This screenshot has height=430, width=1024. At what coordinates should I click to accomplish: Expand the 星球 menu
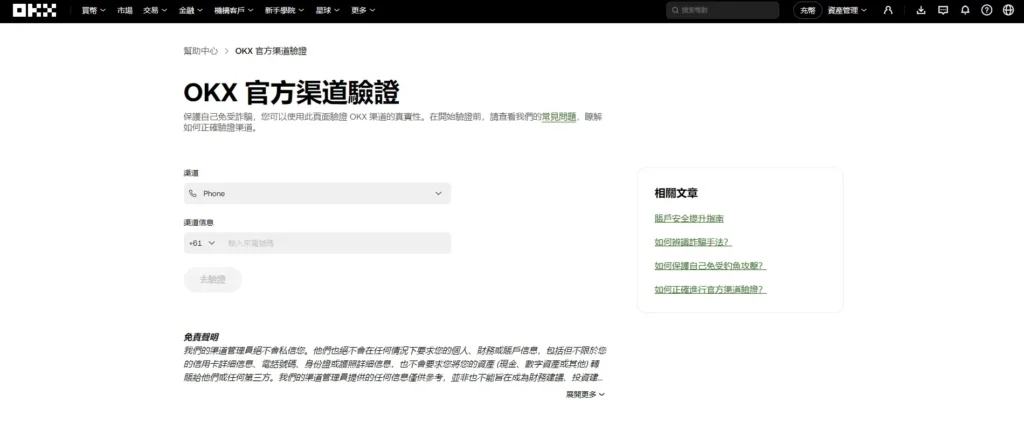point(327,10)
